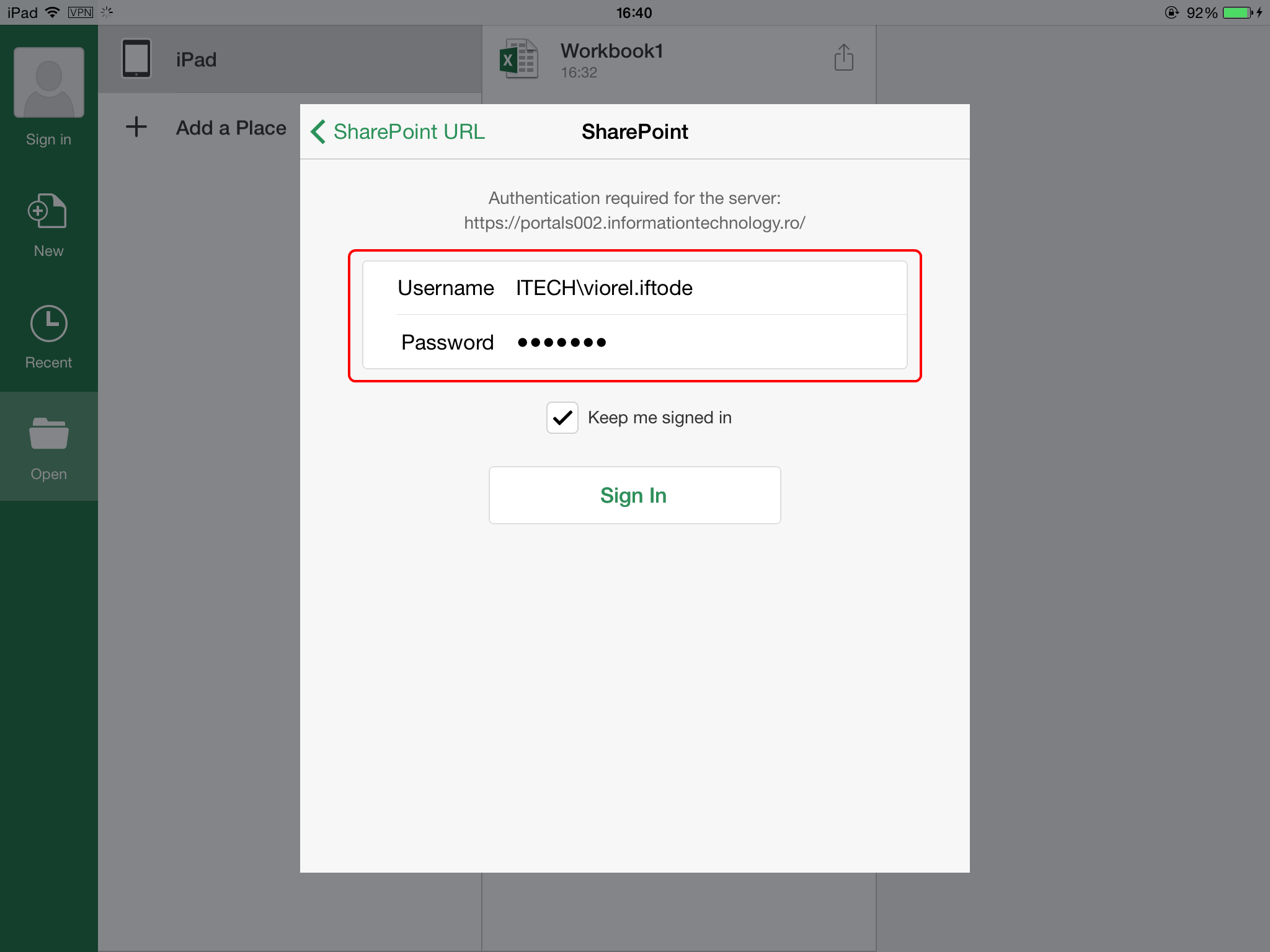Focus the Username input field

point(635,288)
